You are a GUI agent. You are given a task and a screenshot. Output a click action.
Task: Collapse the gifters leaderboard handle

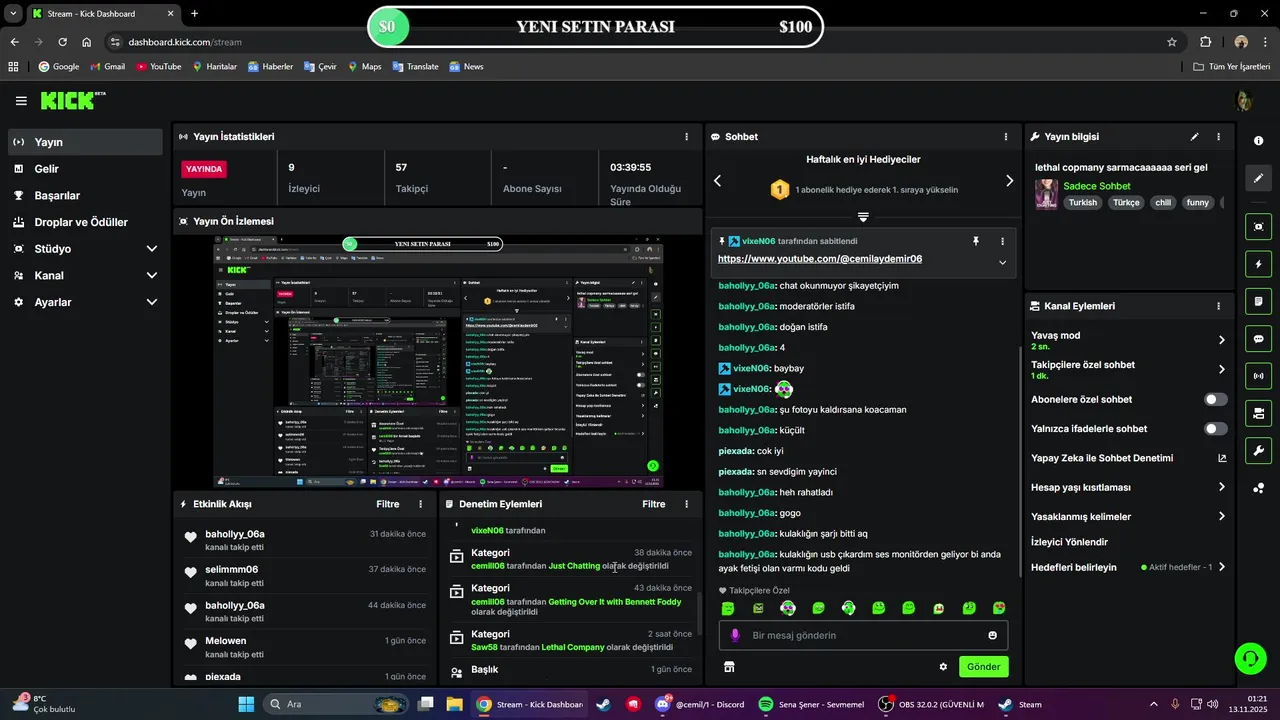863,216
